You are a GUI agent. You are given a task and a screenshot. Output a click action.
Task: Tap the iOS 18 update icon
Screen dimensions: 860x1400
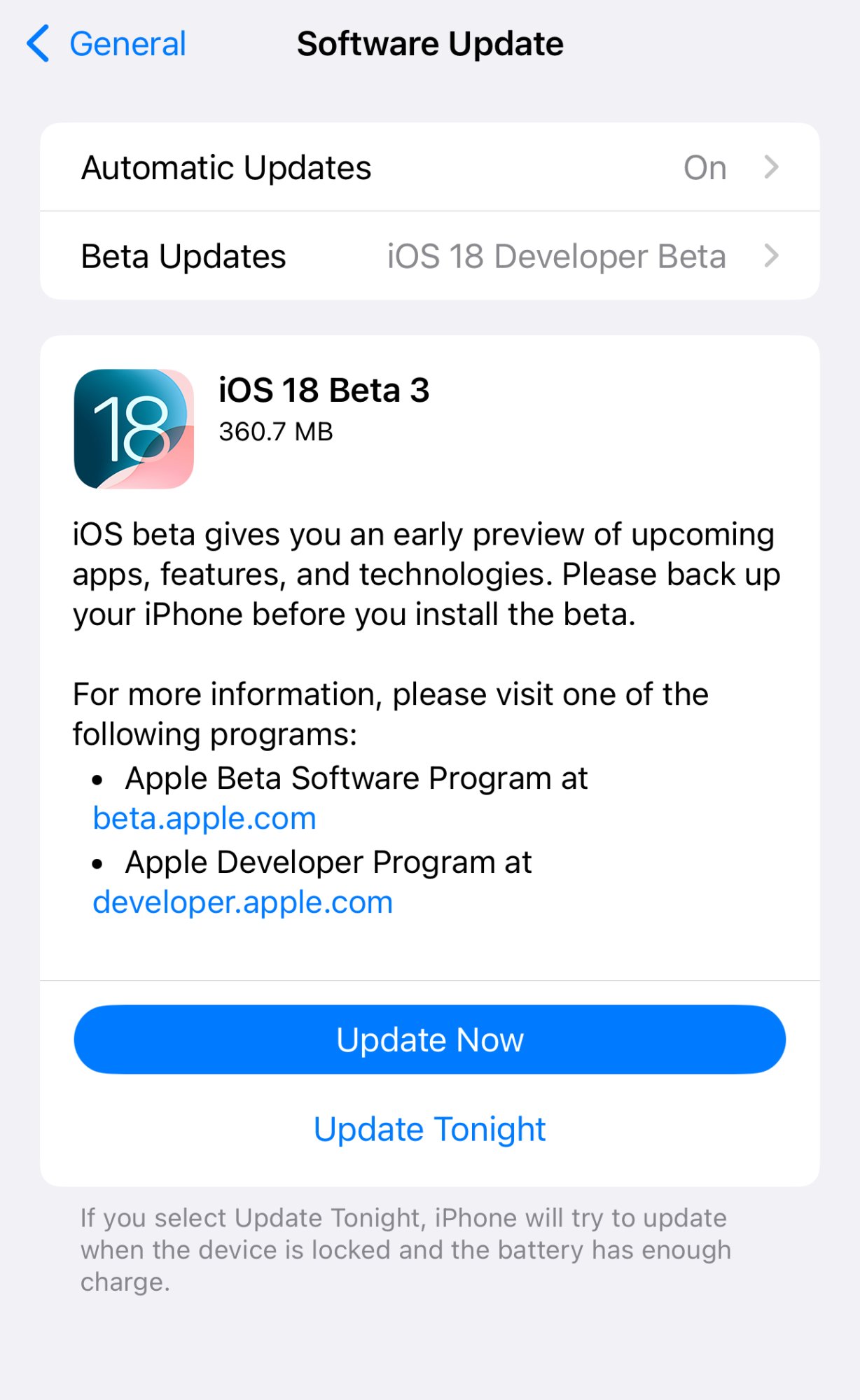point(134,428)
